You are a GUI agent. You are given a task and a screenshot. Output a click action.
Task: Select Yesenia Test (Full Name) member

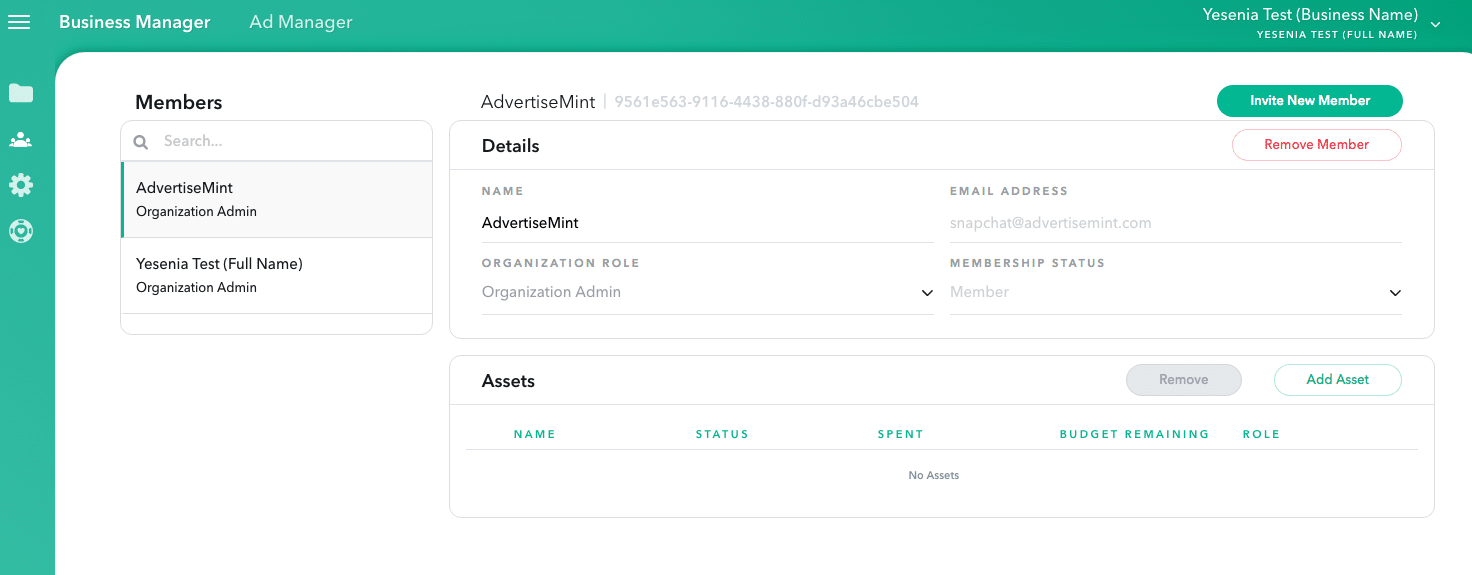click(277, 275)
